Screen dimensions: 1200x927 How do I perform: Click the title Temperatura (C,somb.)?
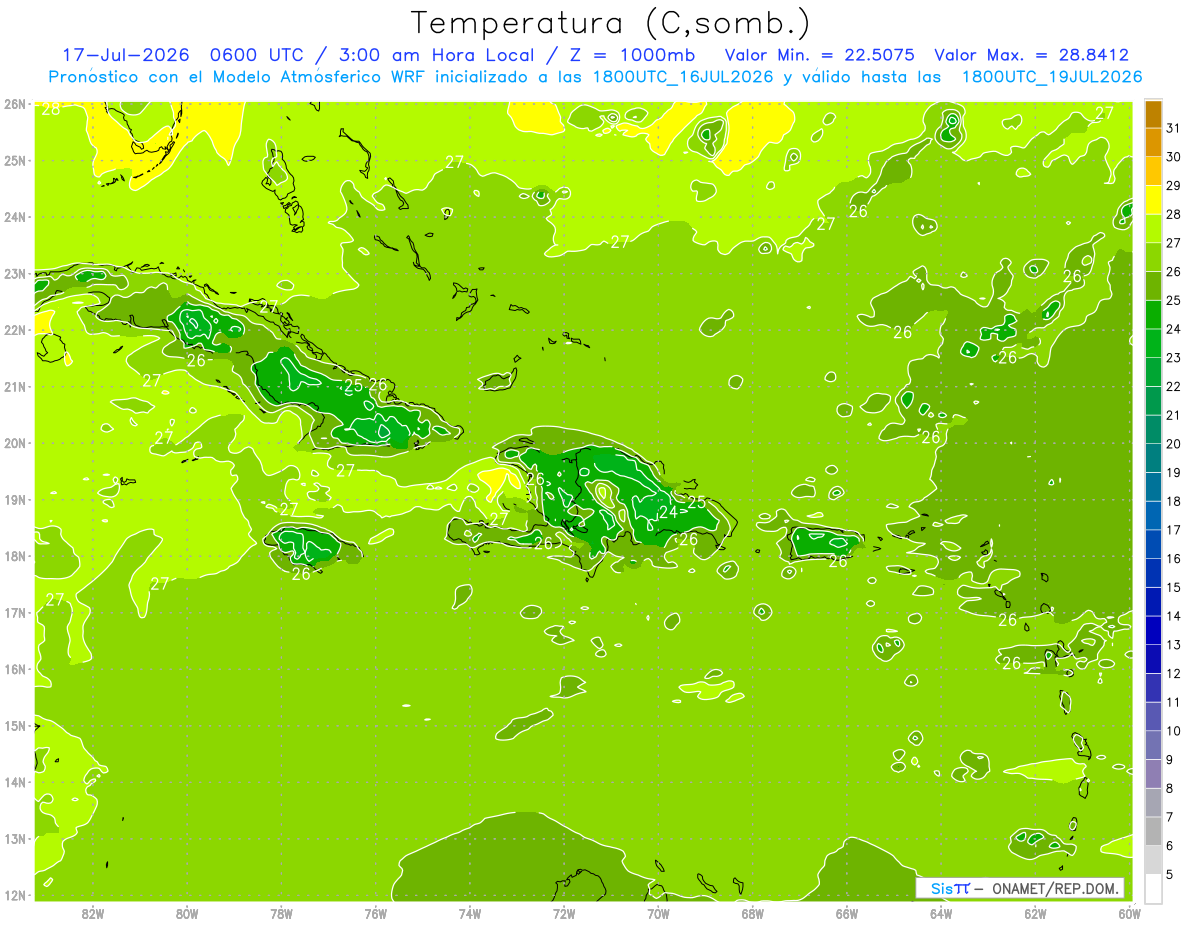point(611,23)
